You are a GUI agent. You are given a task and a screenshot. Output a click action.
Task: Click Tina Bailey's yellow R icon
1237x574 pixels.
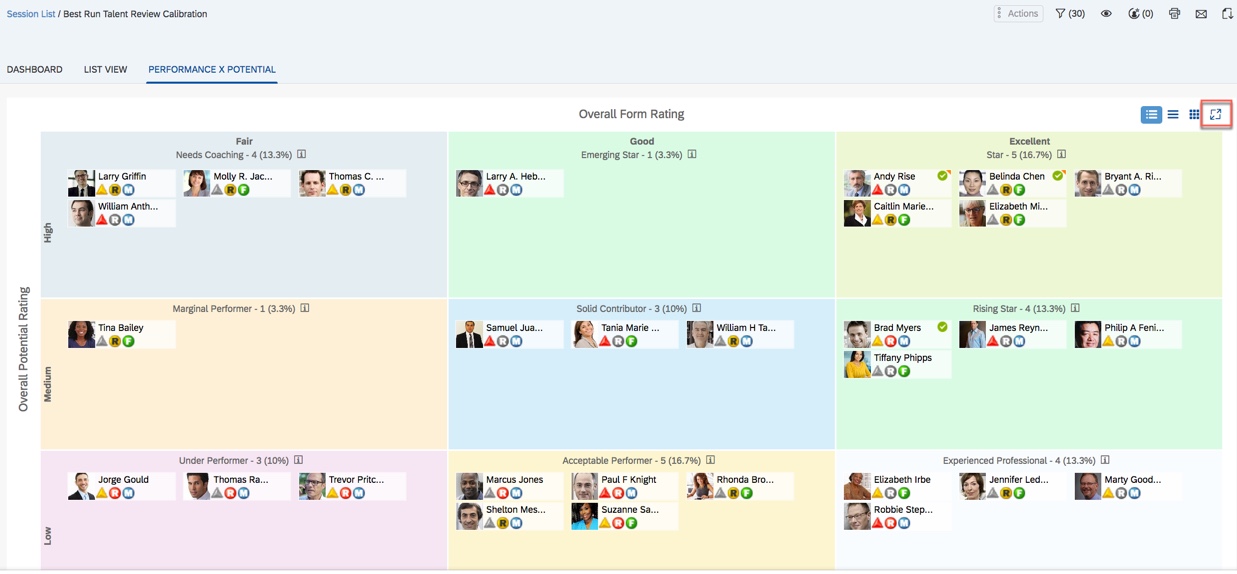click(115, 342)
